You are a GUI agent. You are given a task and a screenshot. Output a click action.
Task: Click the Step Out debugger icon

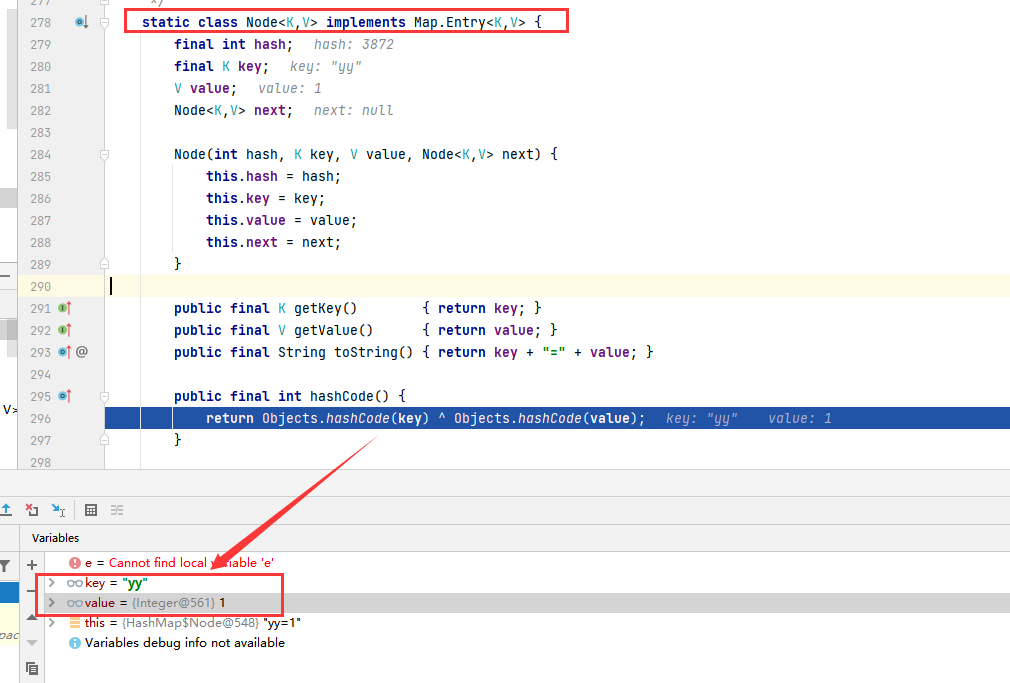pos(8,510)
